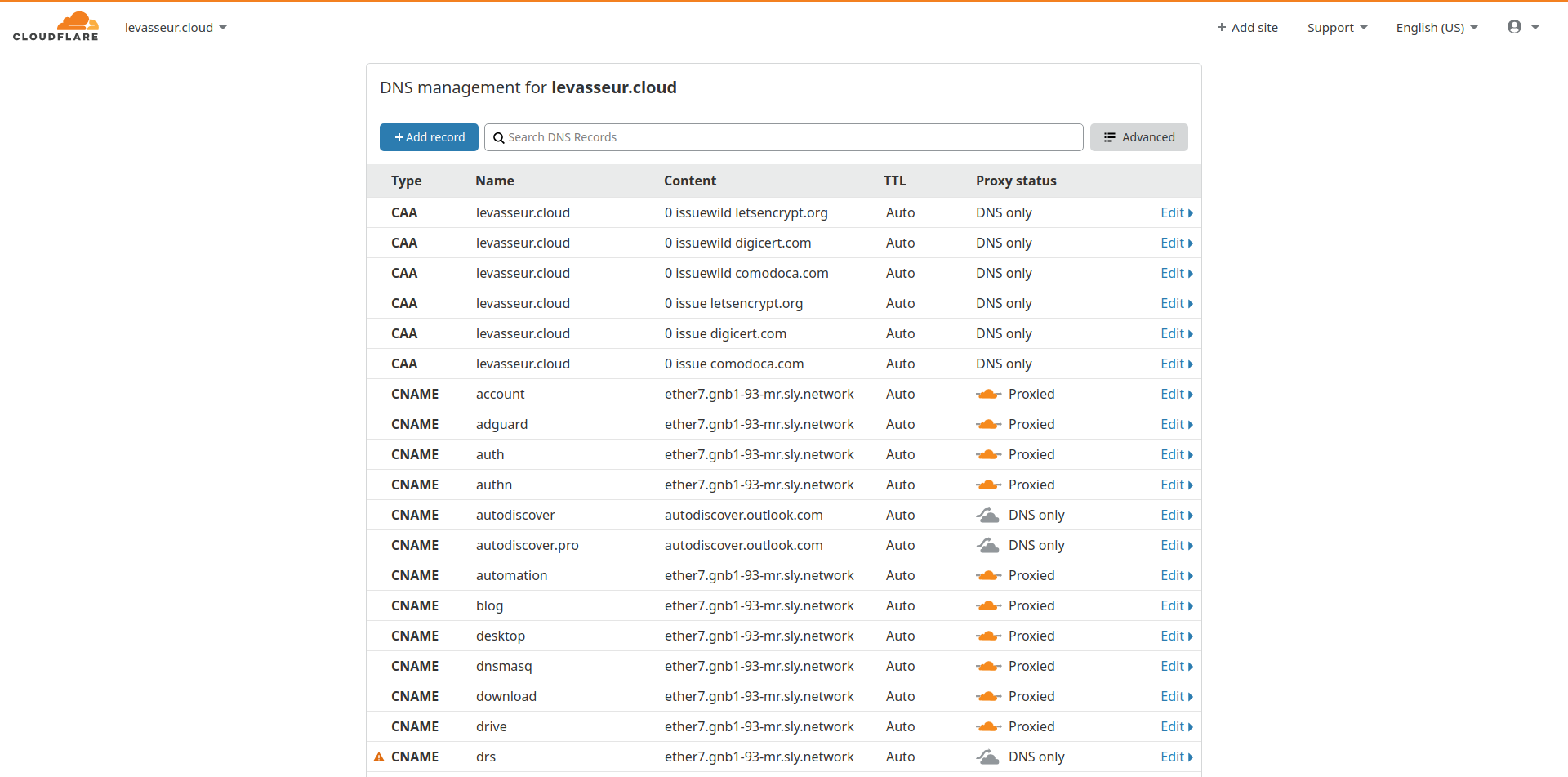The image size is (1568, 777).
Task: Open the levasseur.cloud site selector dropdown
Action: pyautogui.click(x=176, y=27)
